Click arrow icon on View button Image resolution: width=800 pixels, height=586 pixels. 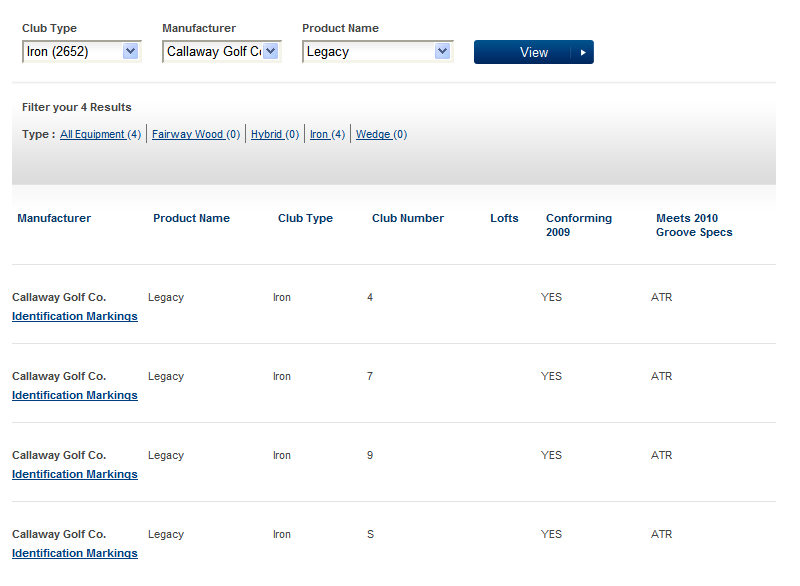pos(583,53)
